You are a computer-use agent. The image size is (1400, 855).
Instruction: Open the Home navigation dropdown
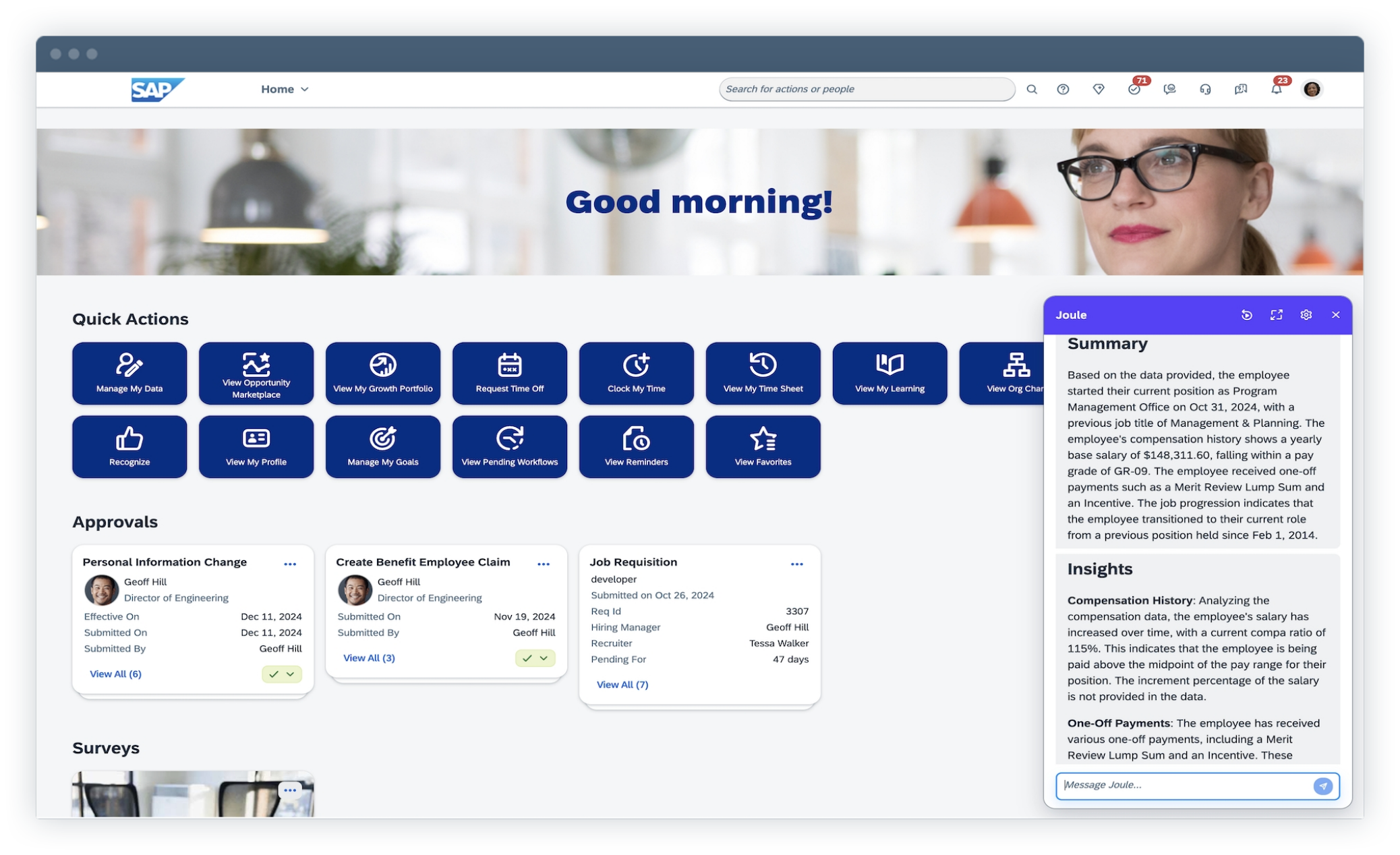click(x=285, y=89)
